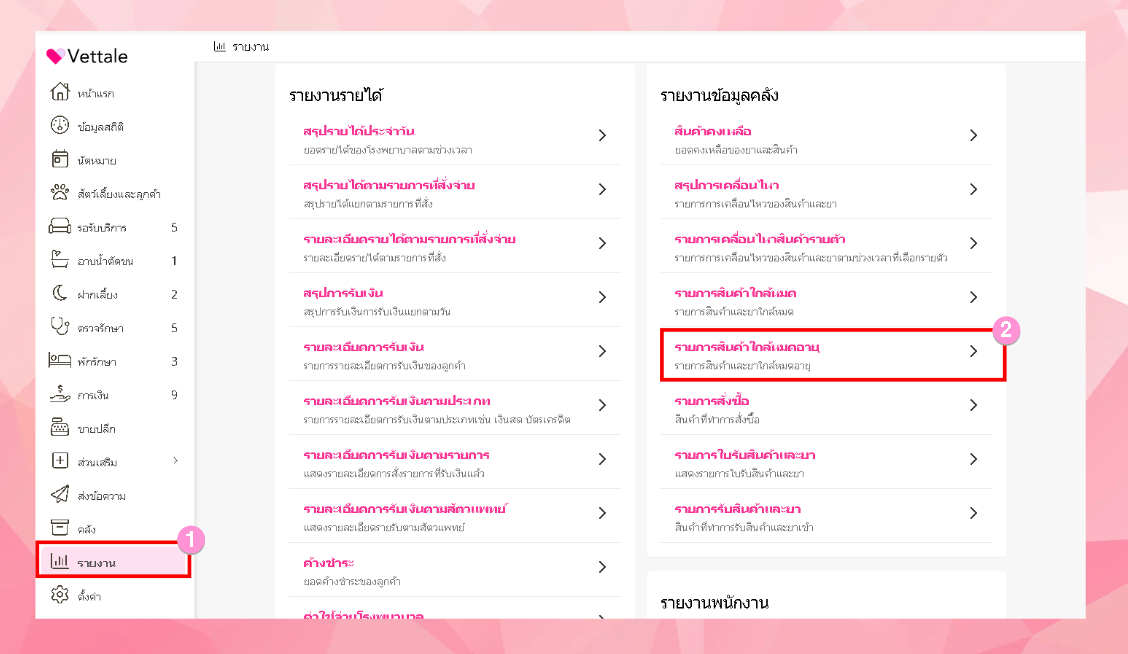The image size is (1128, 654).
Task: Expand the ส่วนเสริม sidebar submenu arrow
Action: point(175,461)
